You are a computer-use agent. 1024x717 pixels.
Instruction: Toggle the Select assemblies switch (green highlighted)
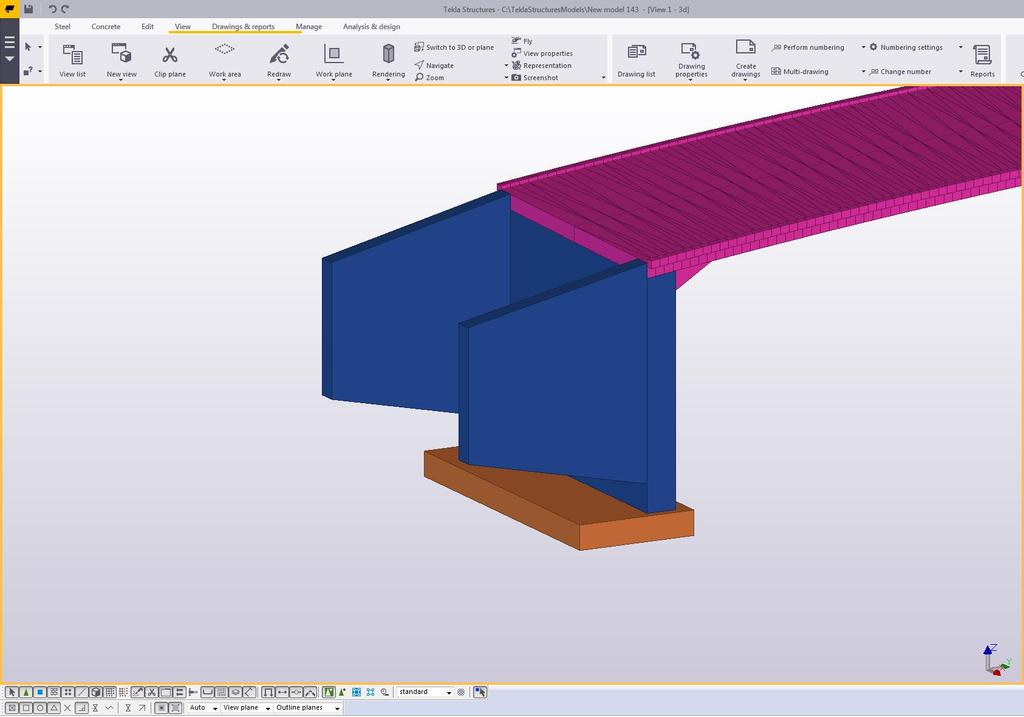point(328,692)
